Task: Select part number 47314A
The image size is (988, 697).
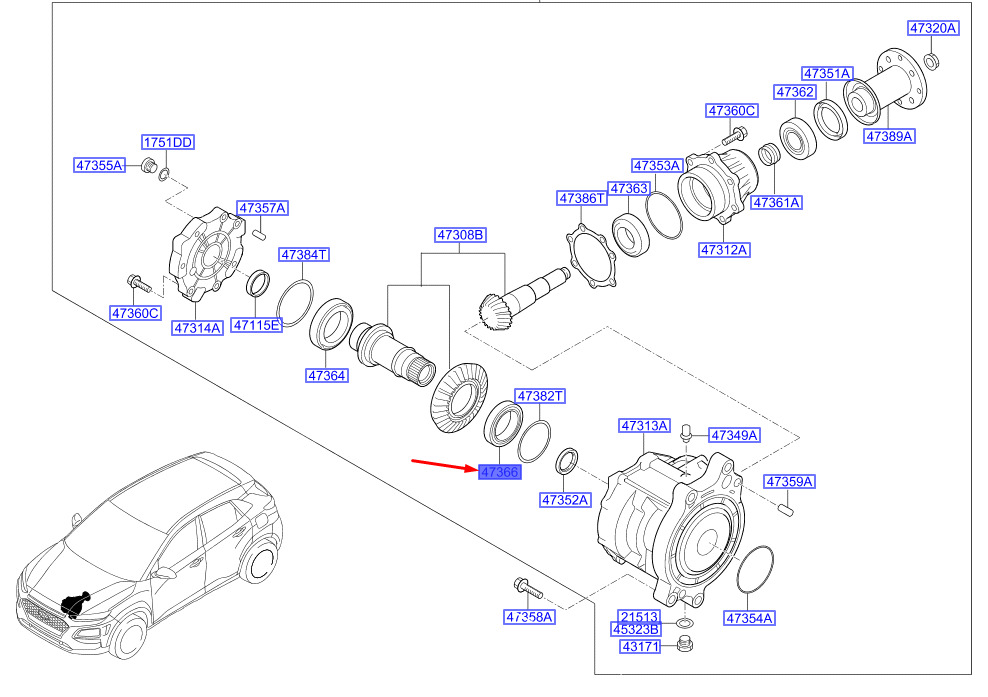Action: click(x=197, y=328)
